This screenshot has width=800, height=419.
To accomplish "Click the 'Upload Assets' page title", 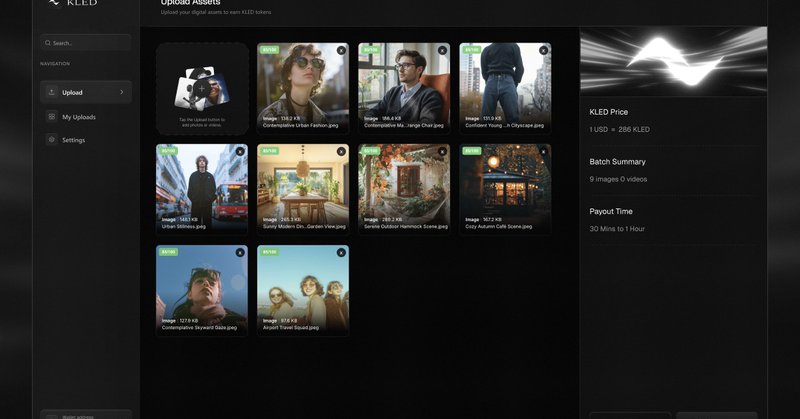I will click(x=190, y=3).
